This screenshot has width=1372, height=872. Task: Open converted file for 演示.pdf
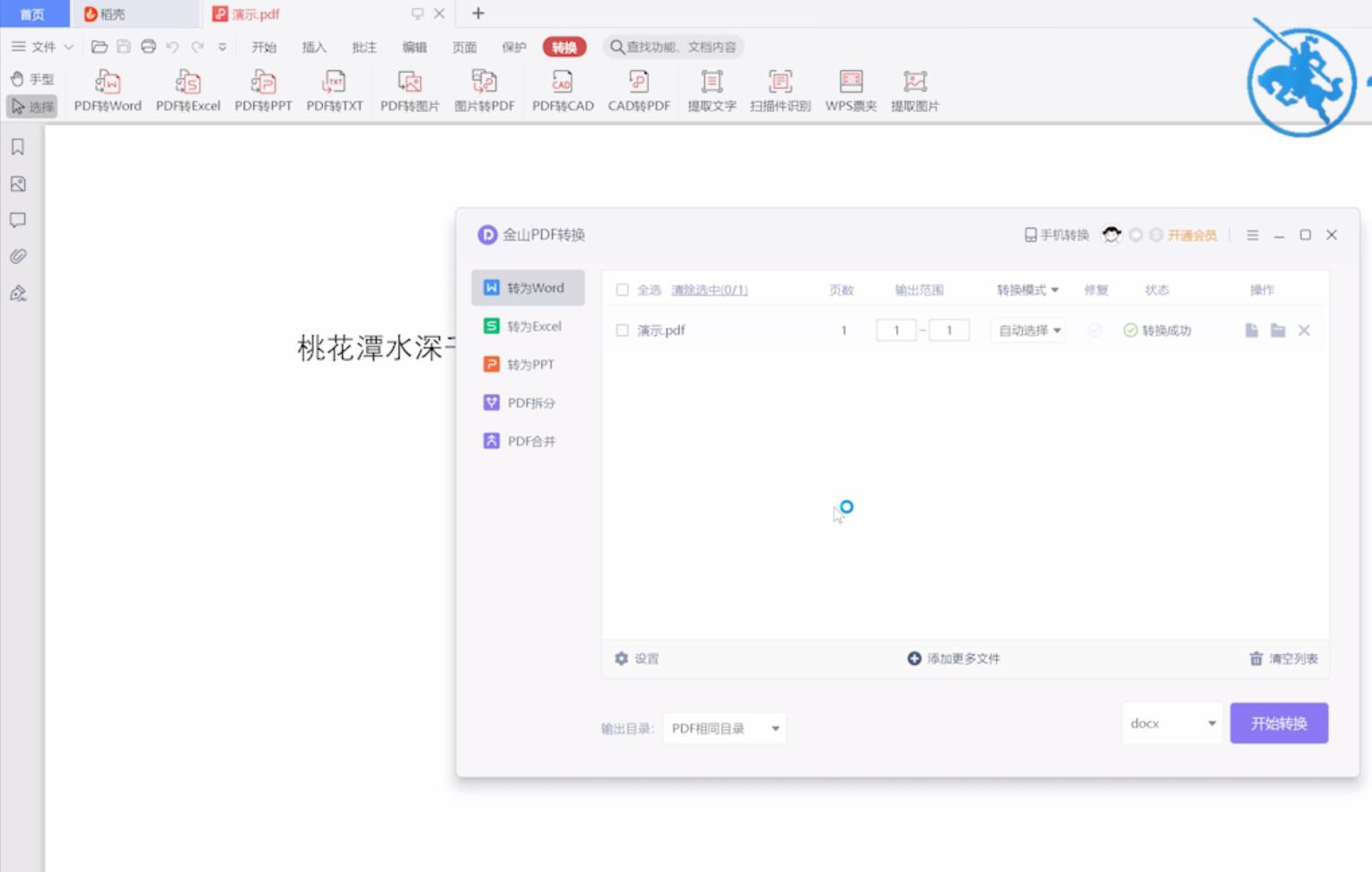coord(1252,330)
